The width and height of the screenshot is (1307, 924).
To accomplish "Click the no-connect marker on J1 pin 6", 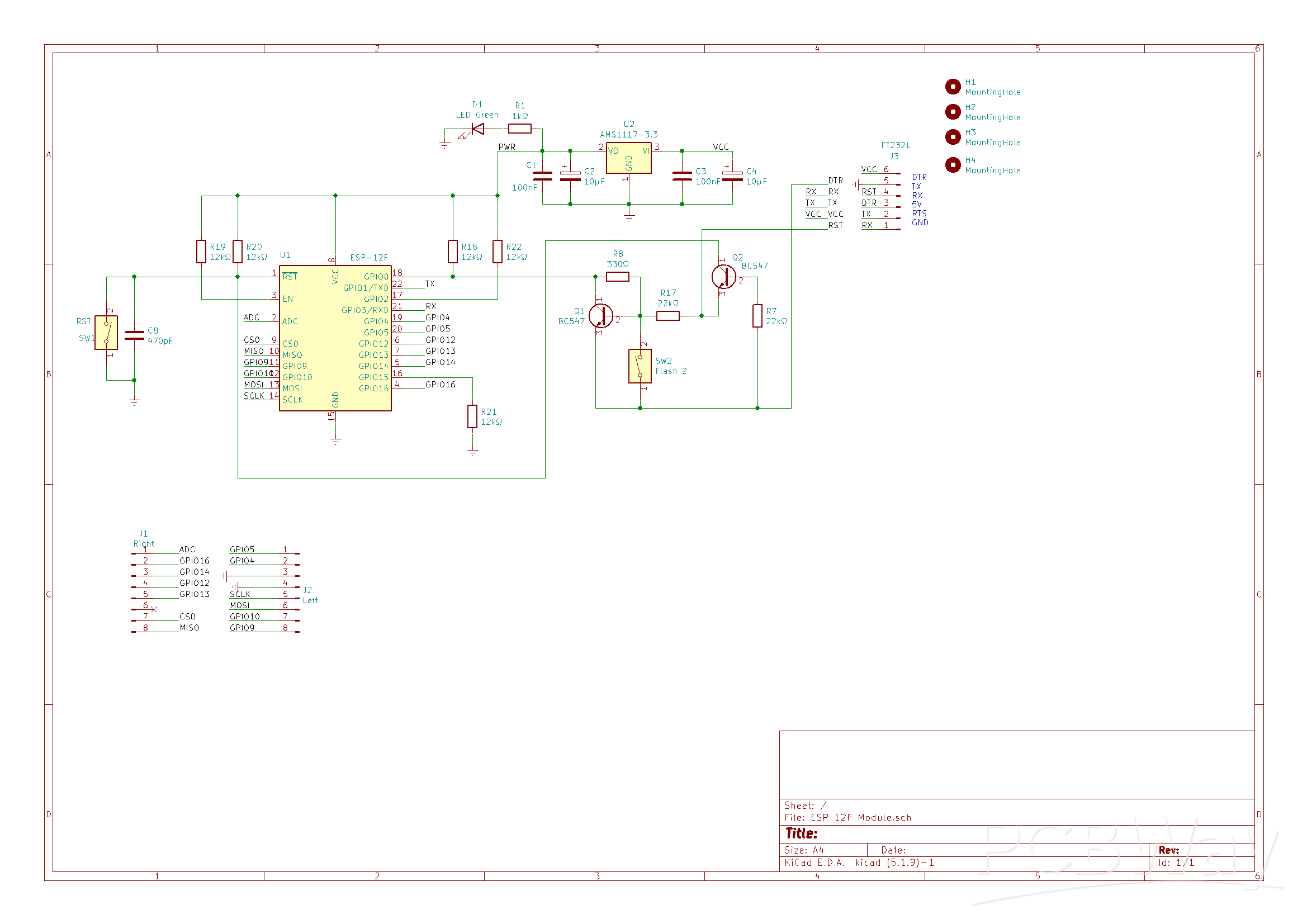I will [154, 609].
